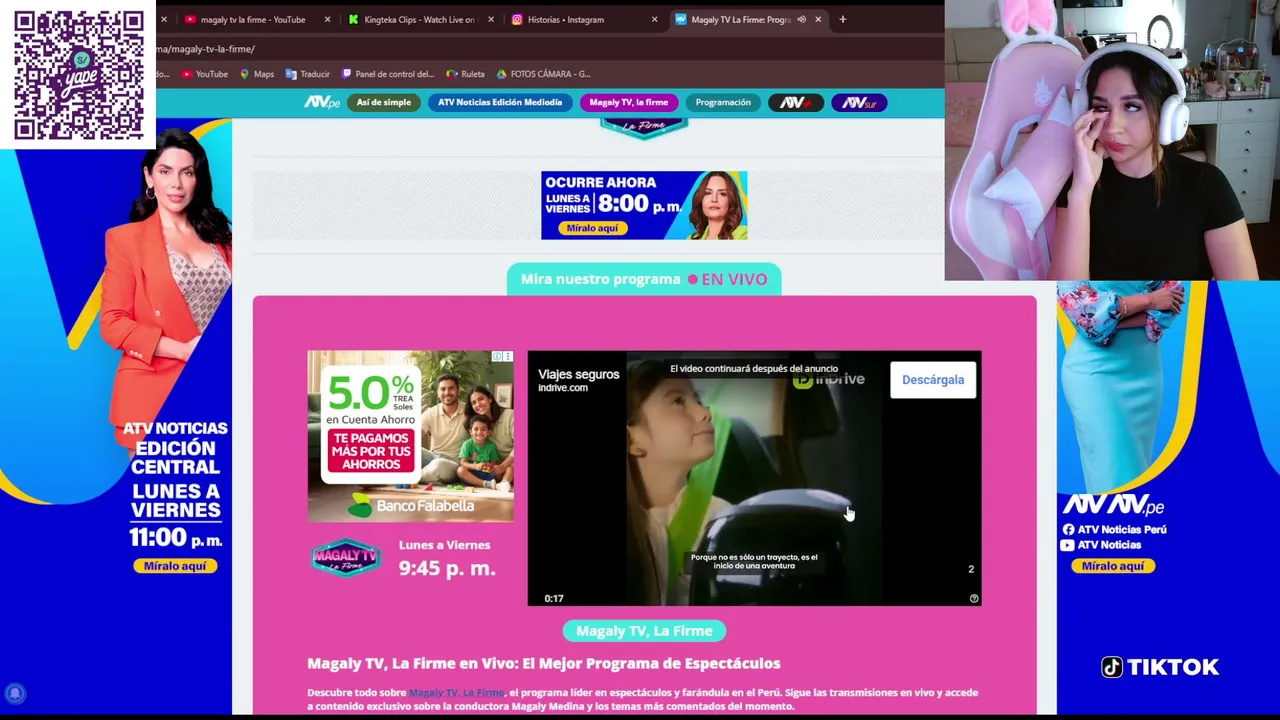
Task: Open the Programación menu item
Action: click(723, 102)
